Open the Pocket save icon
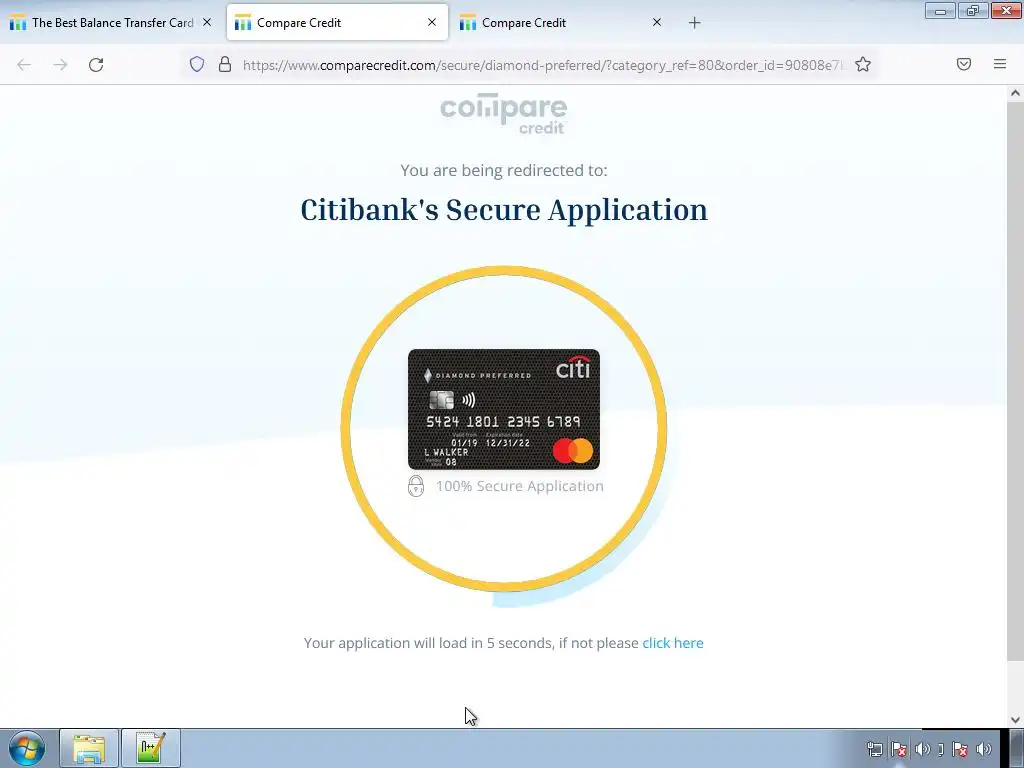The height and width of the screenshot is (768, 1024). 963,64
